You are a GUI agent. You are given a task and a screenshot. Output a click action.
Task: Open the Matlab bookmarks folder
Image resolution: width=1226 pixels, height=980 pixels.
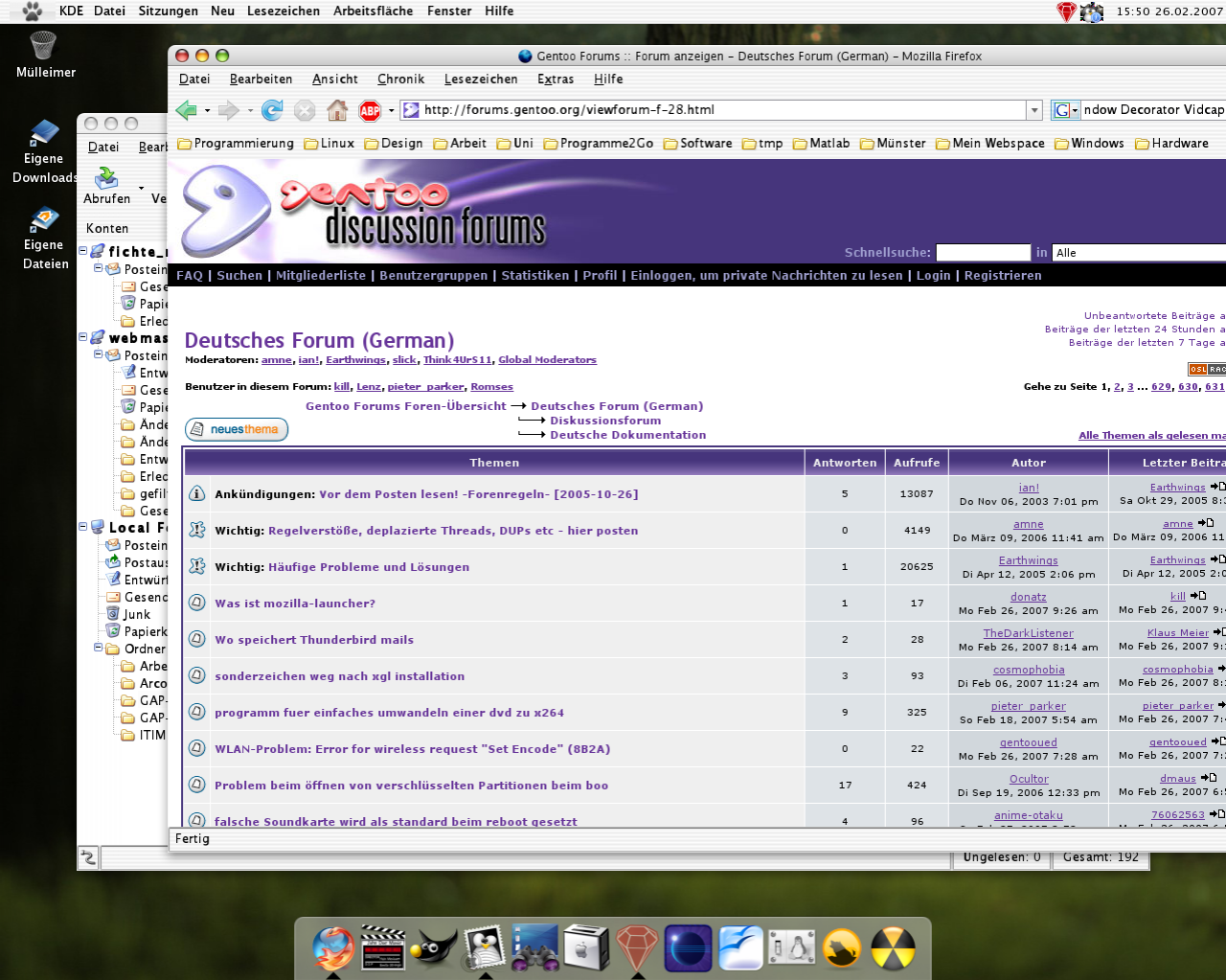[x=822, y=144]
